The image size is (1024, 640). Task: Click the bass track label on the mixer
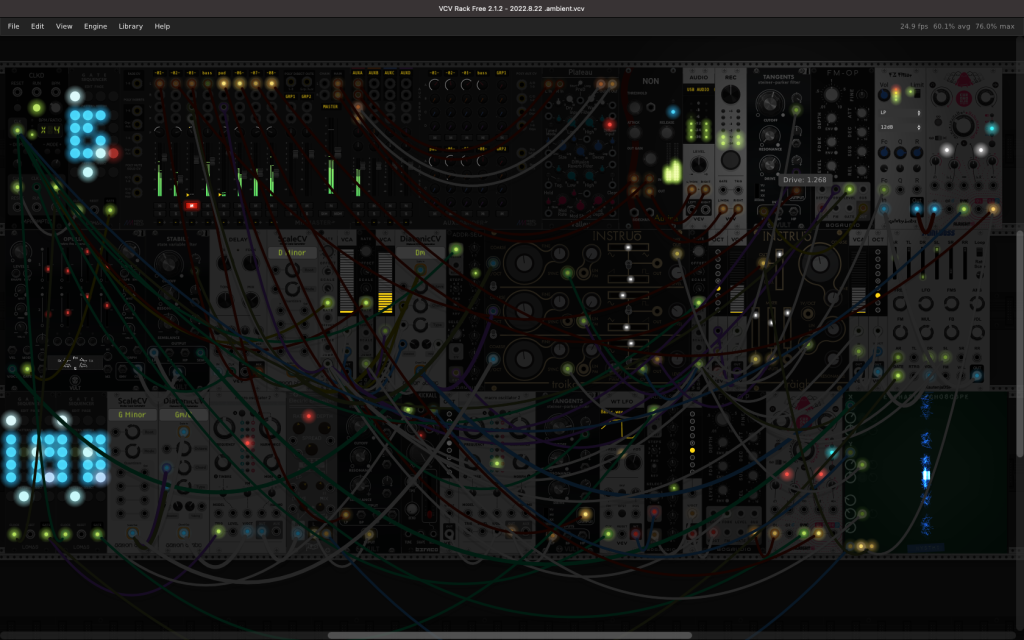point(207,73)
